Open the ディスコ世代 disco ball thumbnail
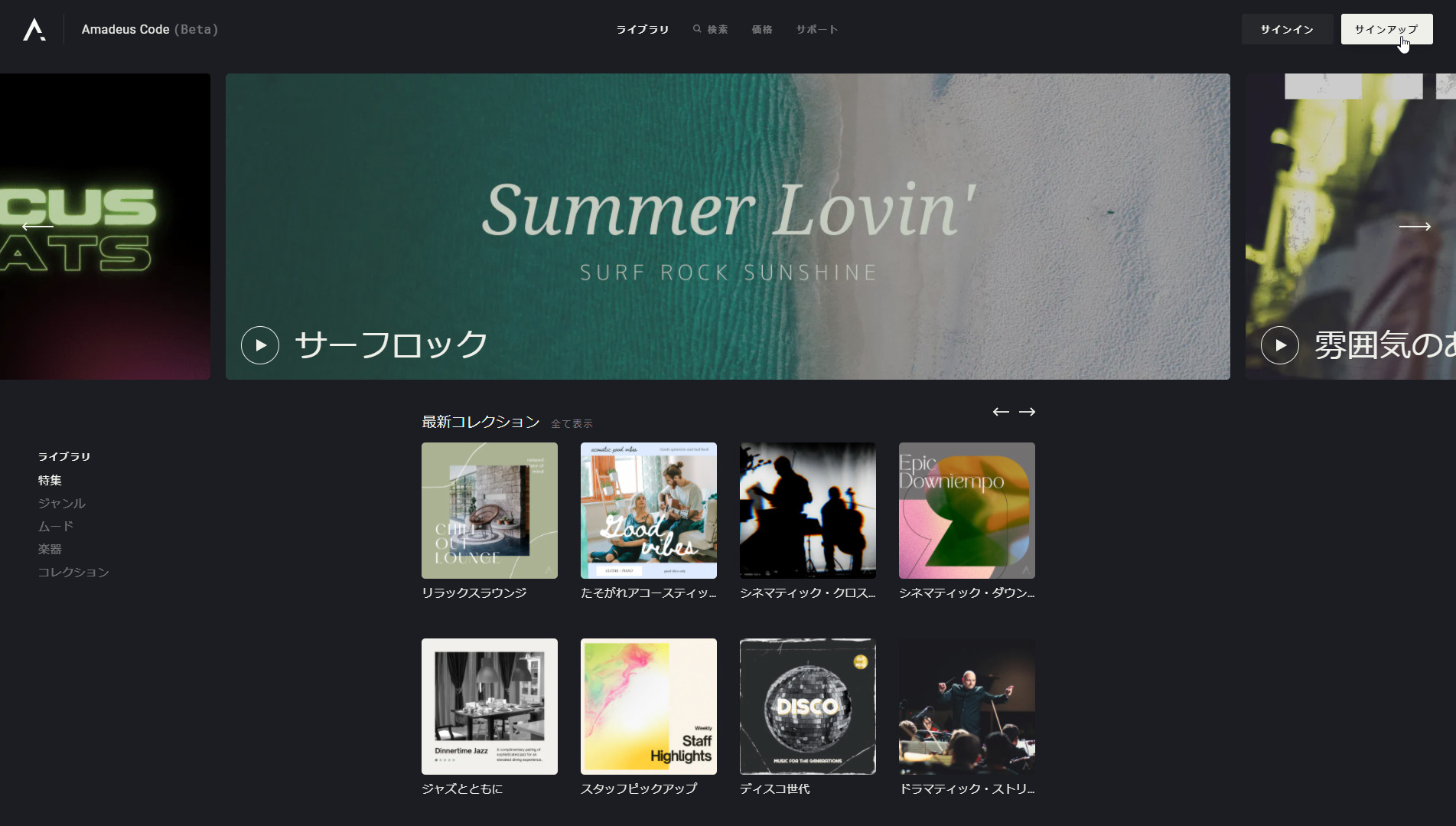The image size is (1456, 826). click(x=808, y=707)
